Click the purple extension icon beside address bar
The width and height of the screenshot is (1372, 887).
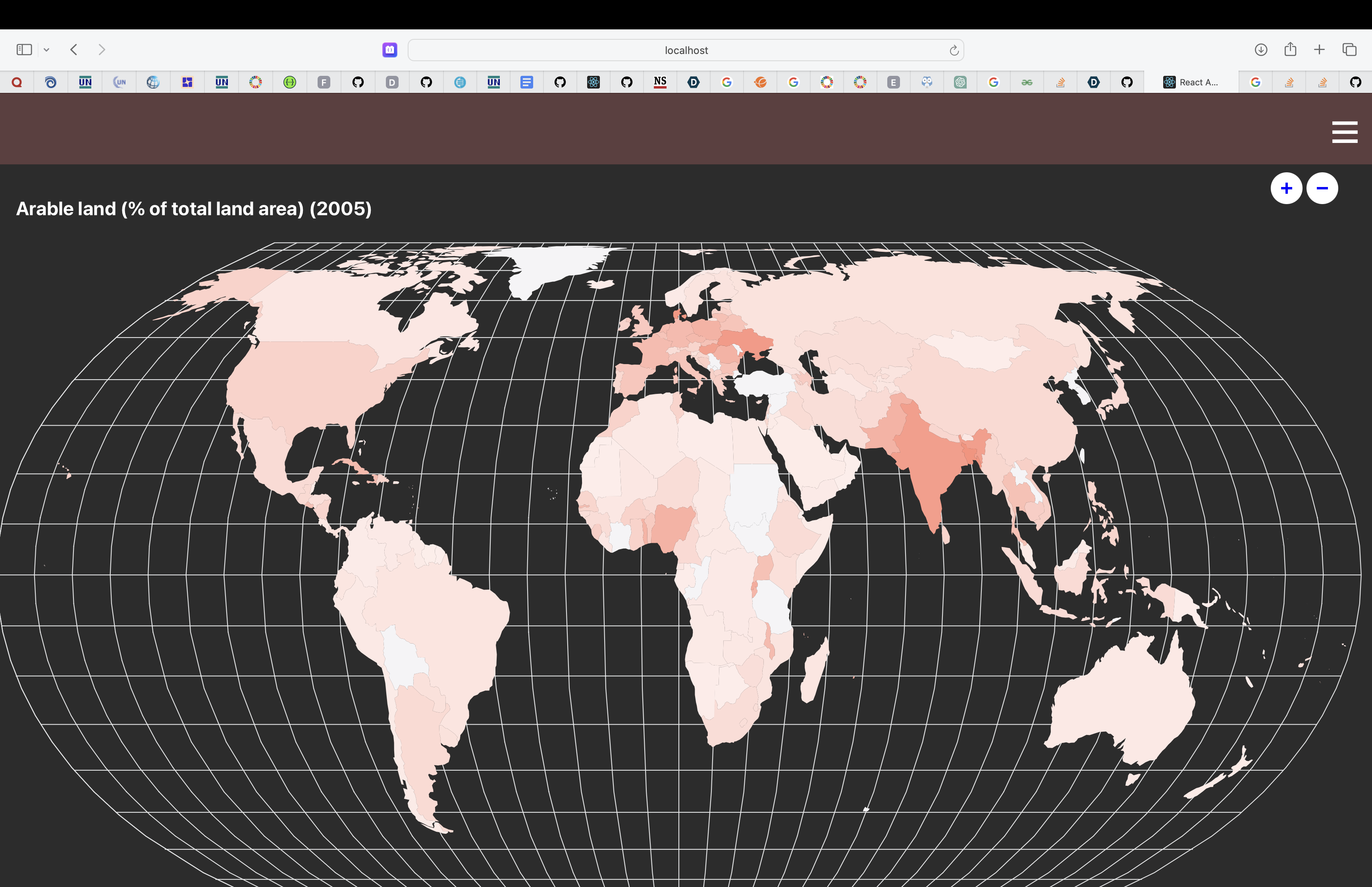coord(390,50)
